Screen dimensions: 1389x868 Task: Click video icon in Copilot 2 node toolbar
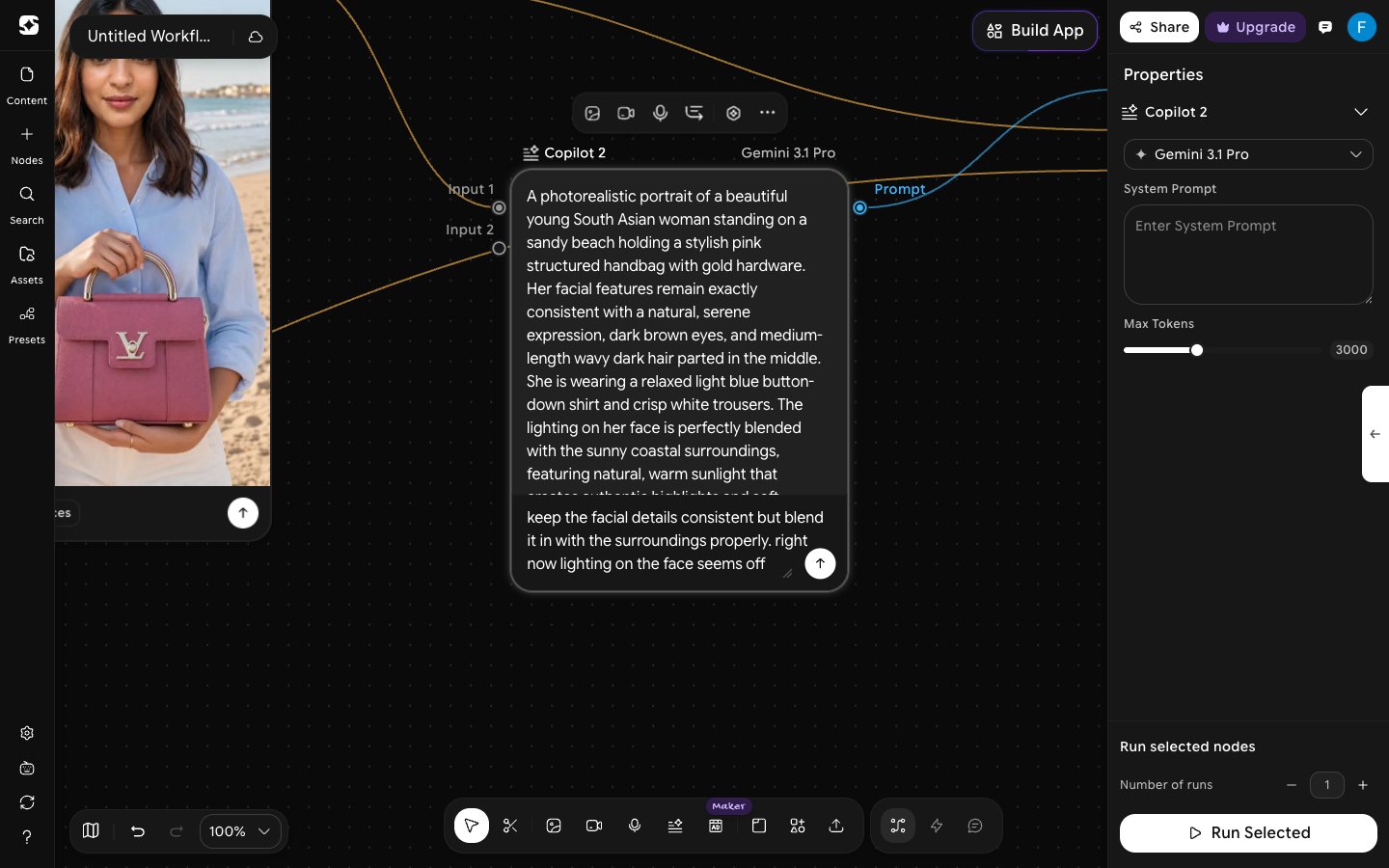pyautogui.click(x=626, y=113)
